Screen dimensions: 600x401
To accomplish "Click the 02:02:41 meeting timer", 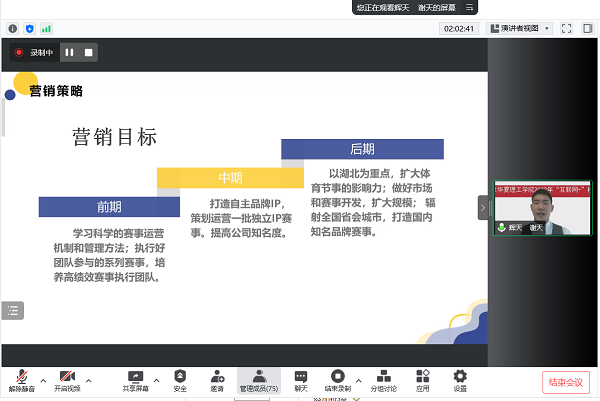I will tap(459, 29).
